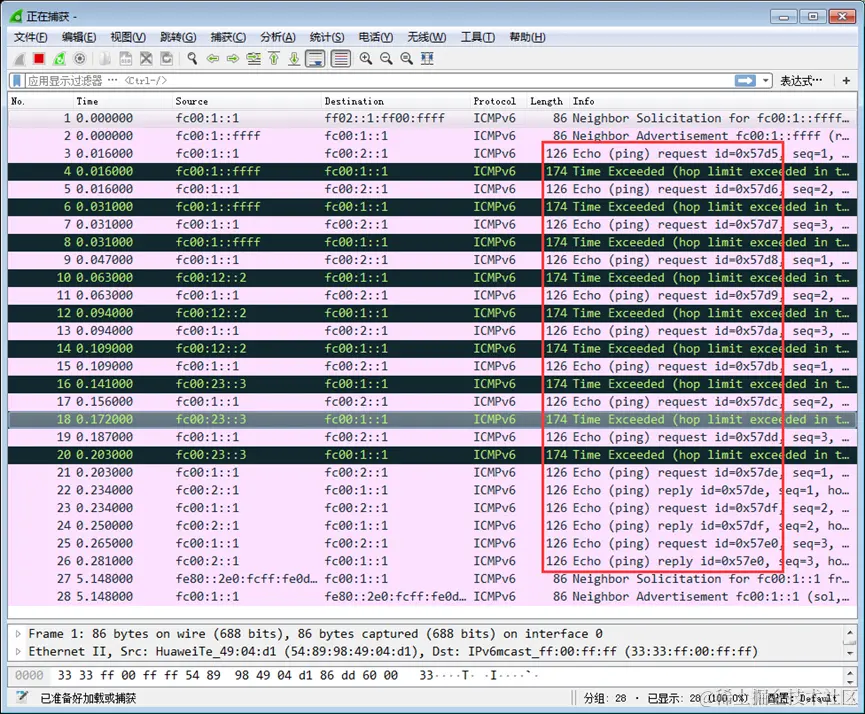Click the display filter input field

click(x=379, y=81)
